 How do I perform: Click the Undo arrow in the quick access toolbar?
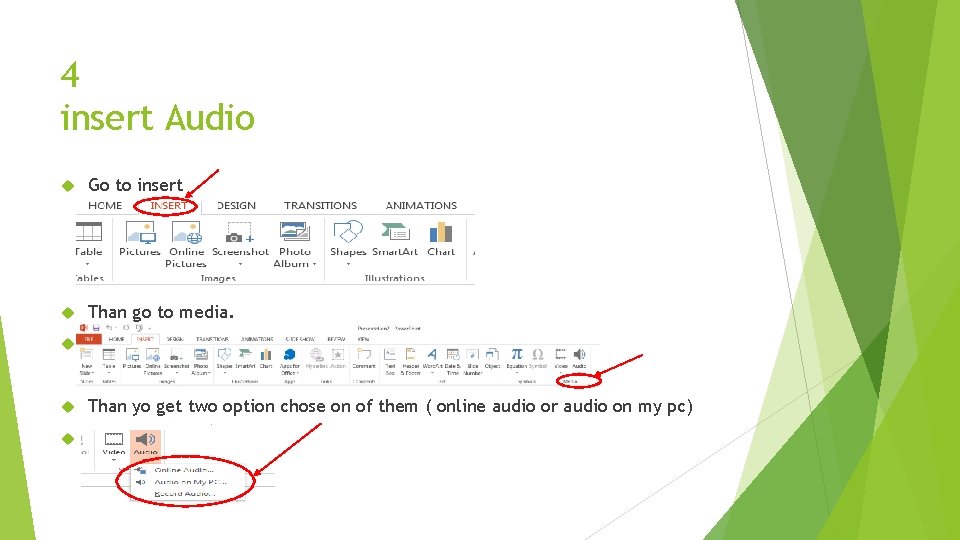click(109, 328)
